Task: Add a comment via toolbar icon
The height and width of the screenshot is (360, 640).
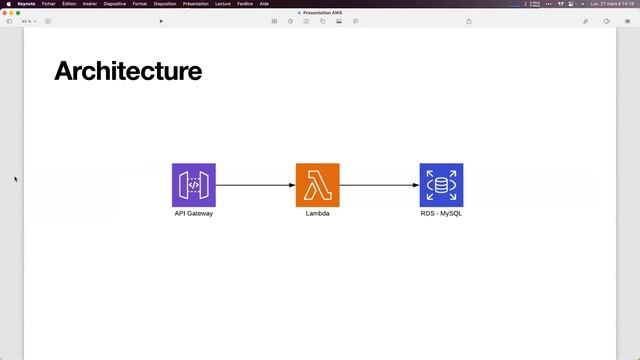Action: pos(356,21)
